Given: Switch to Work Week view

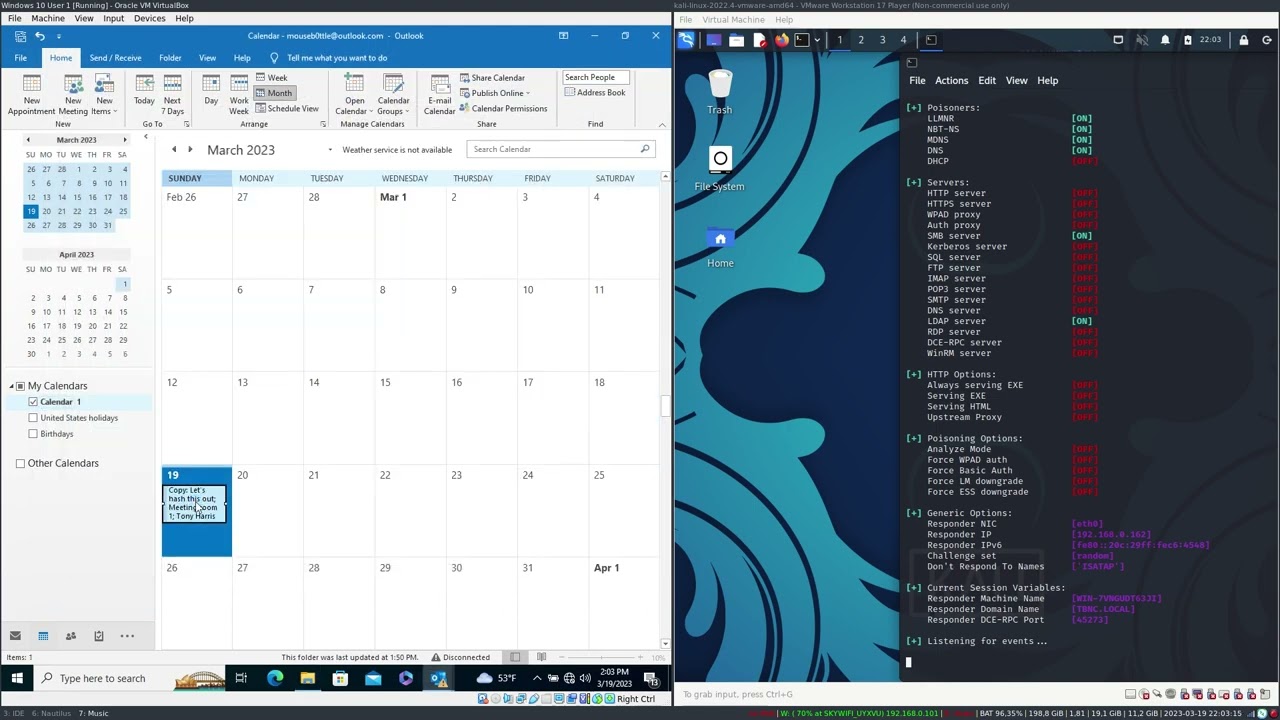Looking at the screenshot, I should pos(239,94).
